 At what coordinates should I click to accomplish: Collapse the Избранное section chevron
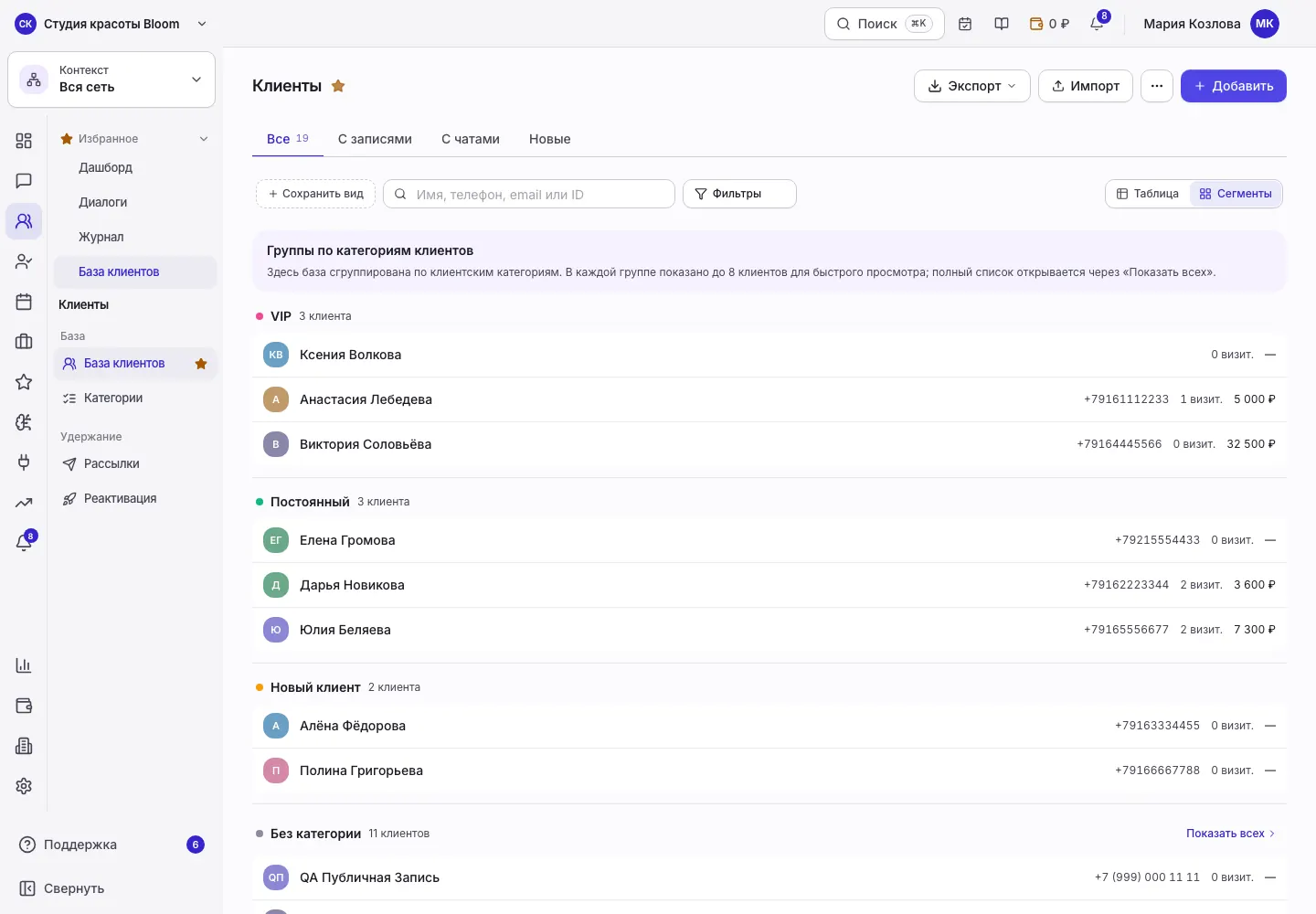204,139
